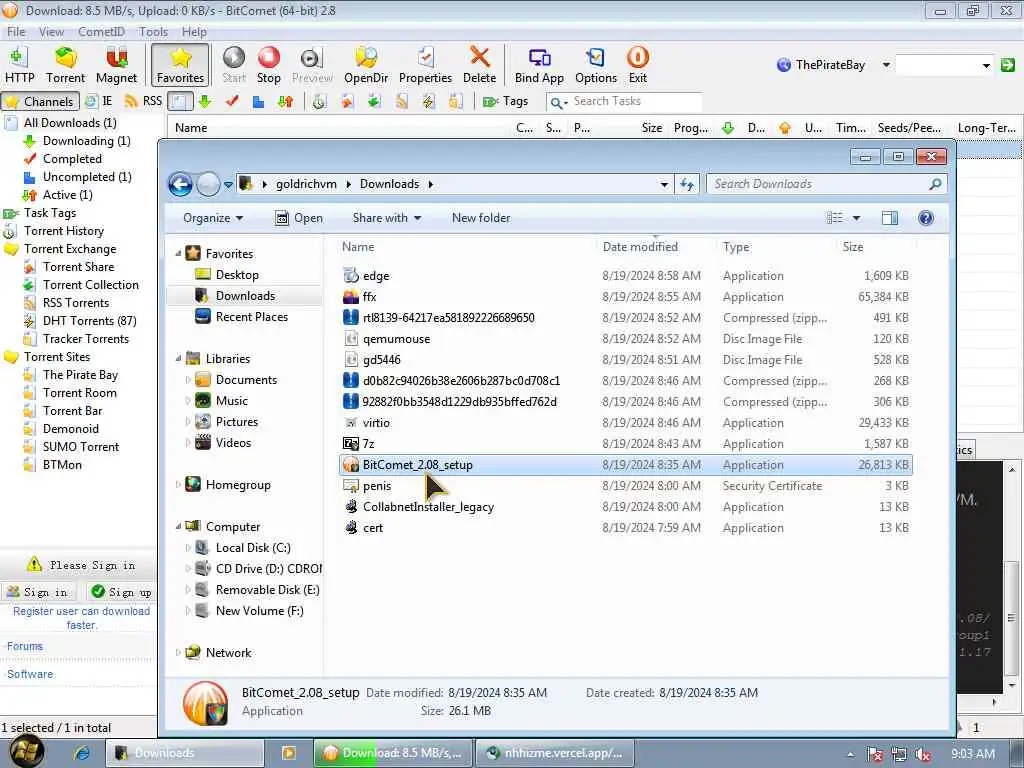Click the RSS feed button
Screen dimensions: 1024x768
[x=143, y=101]
